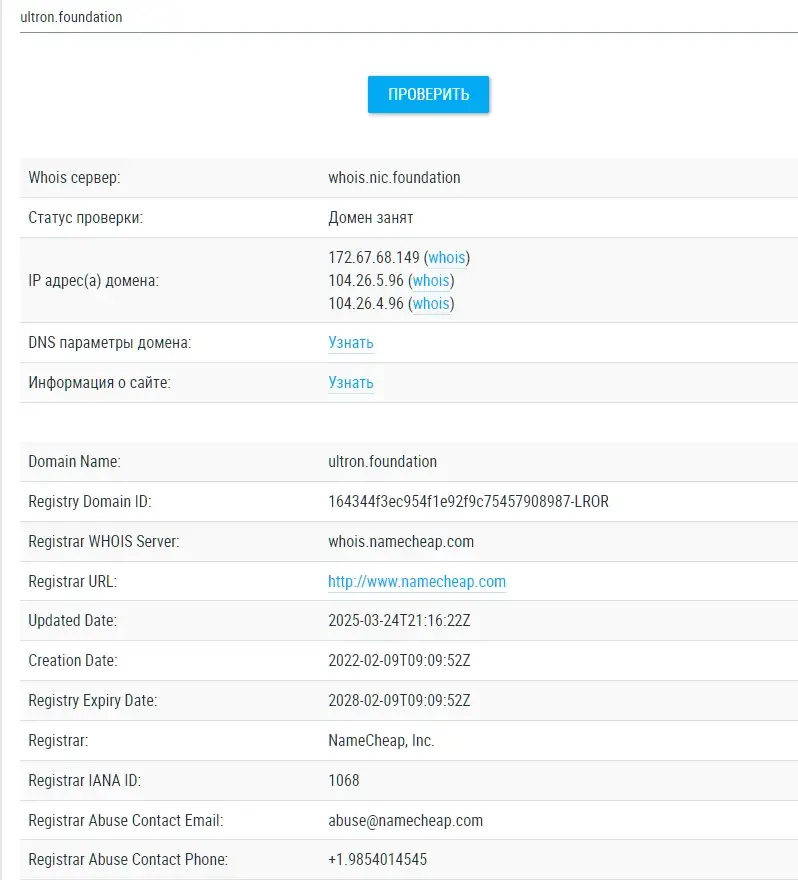Click the Registry Domain ID value
The image size is (798, 880).
(x=468, y=502)
